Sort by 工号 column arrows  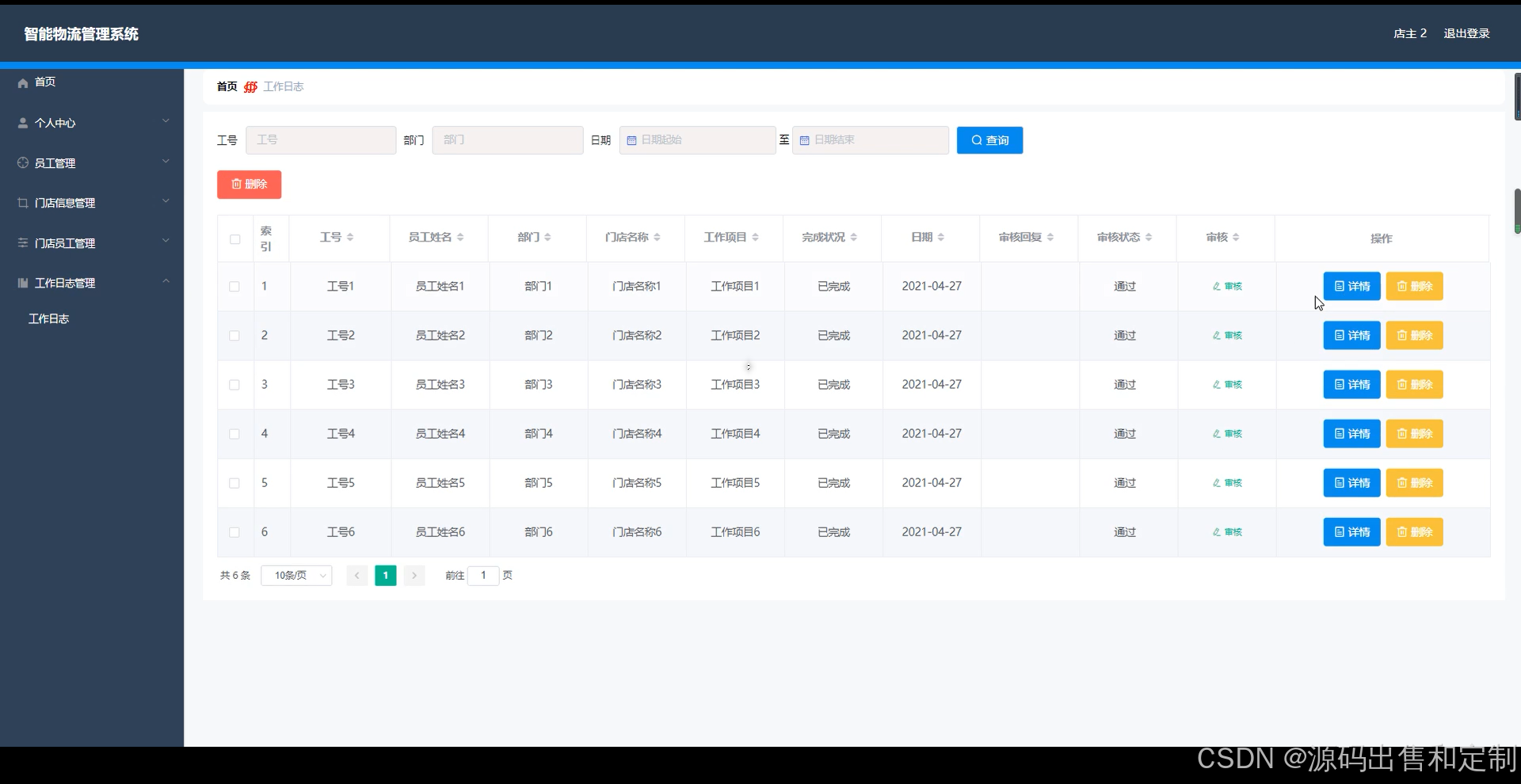pyautogui.click(x=350, y=238)
